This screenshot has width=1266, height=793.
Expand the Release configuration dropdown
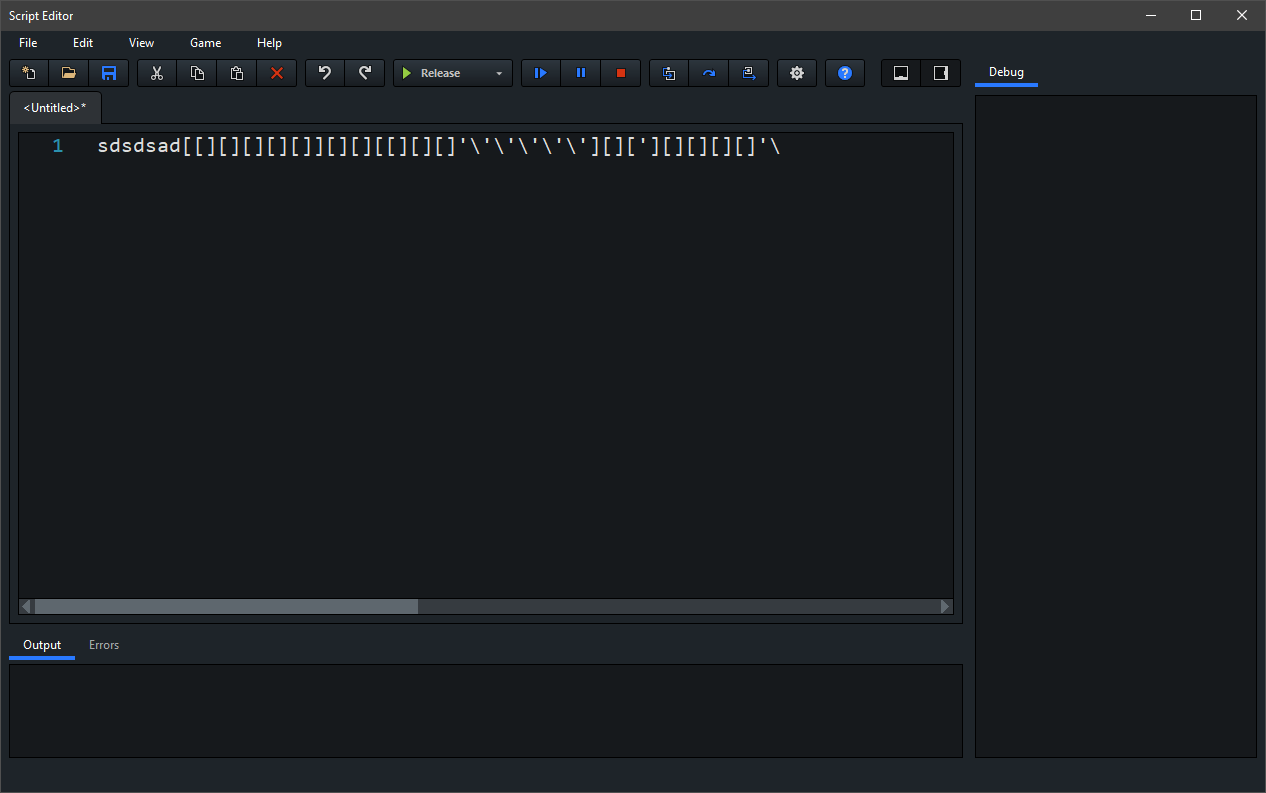pyautogui.click(x=499, y=73)
